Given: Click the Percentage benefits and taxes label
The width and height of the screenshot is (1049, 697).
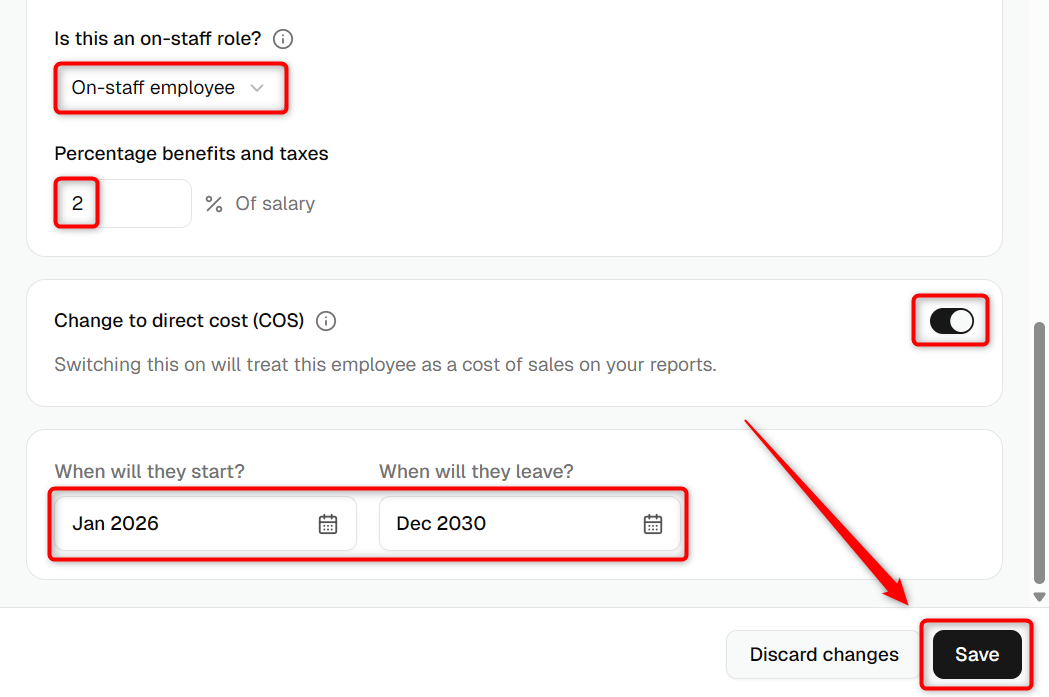Looking at the screenshot, I should point(191,153).
